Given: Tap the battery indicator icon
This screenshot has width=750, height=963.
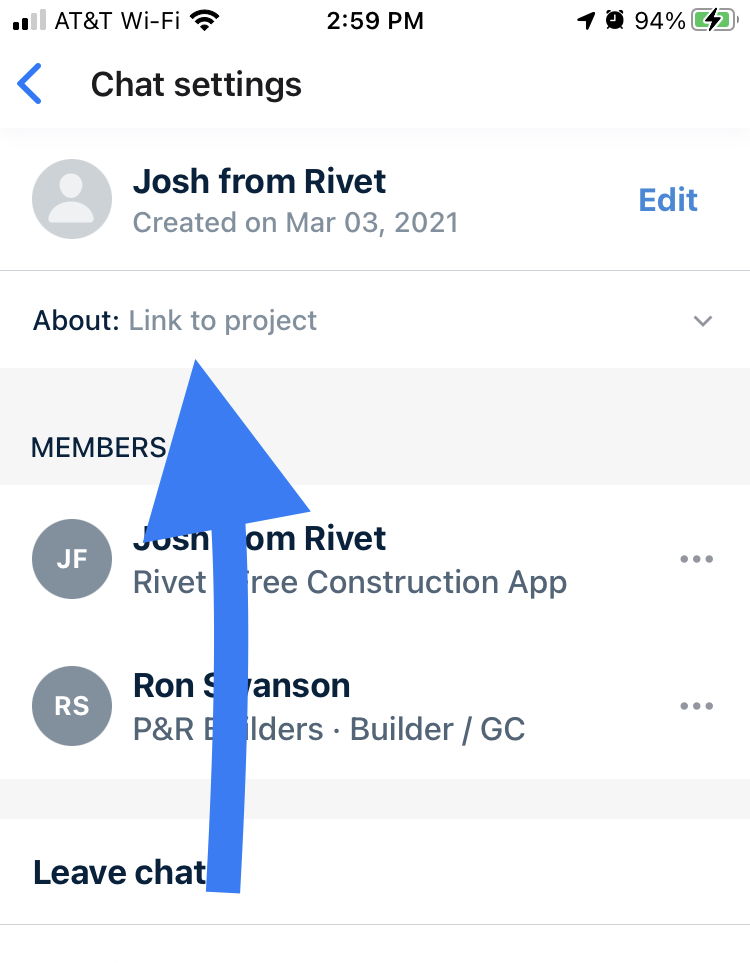Looking at the screenshot, I should tap(714, 21).
